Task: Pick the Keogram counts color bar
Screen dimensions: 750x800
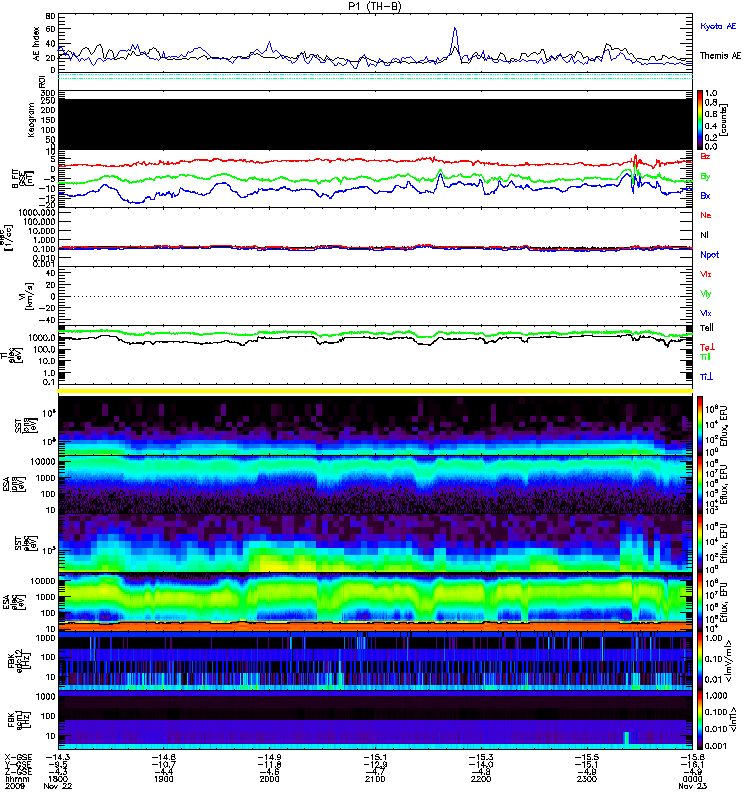Action: coord(700,120)
